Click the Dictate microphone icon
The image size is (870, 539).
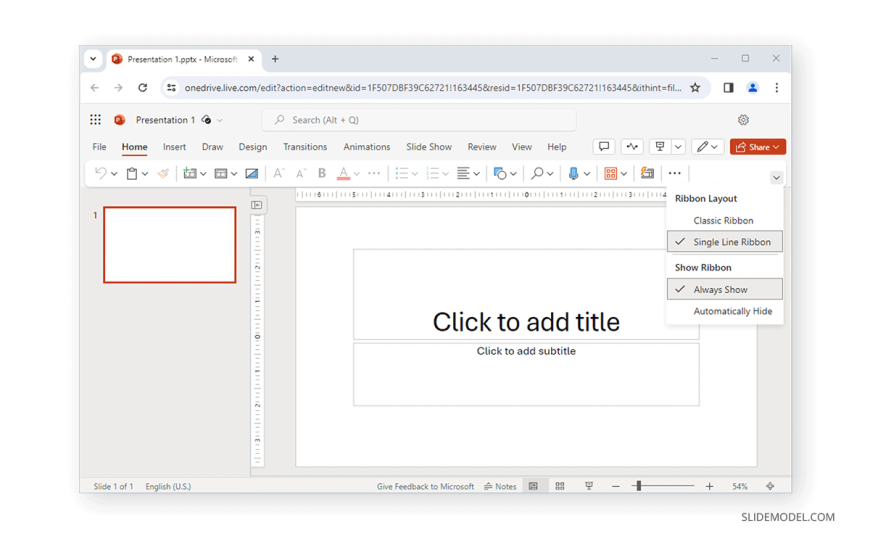click(574, 174)
